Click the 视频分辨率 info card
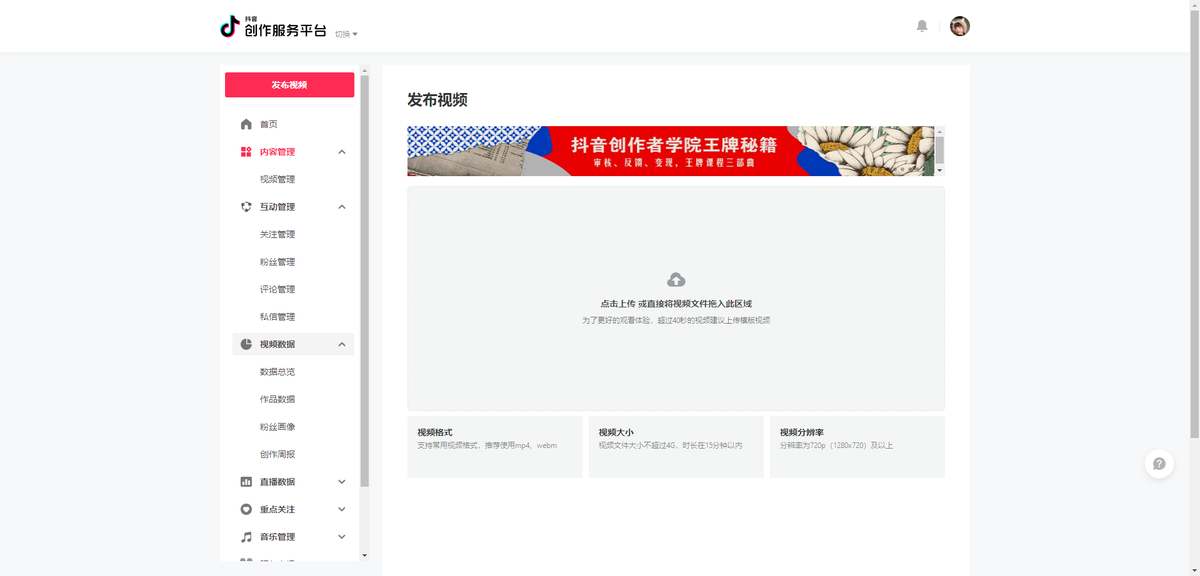This screenshot has height=576, width=1200. [x=857, y=447]
